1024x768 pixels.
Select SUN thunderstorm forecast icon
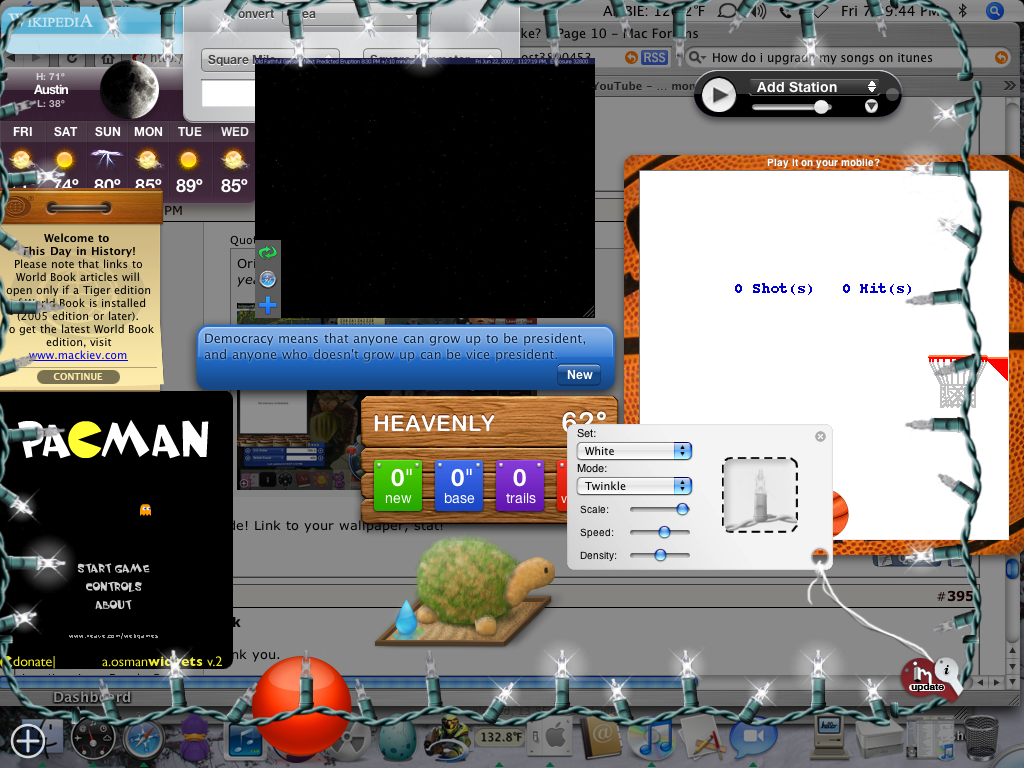coord(106,159)
